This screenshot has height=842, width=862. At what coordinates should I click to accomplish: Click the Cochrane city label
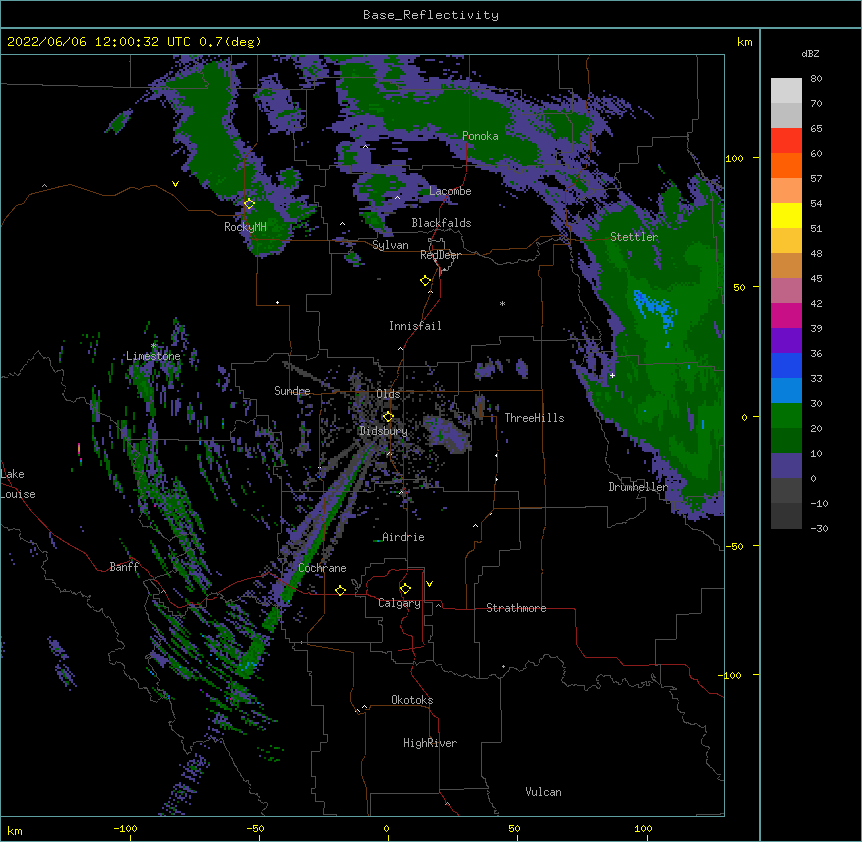(x=322, y=568)
